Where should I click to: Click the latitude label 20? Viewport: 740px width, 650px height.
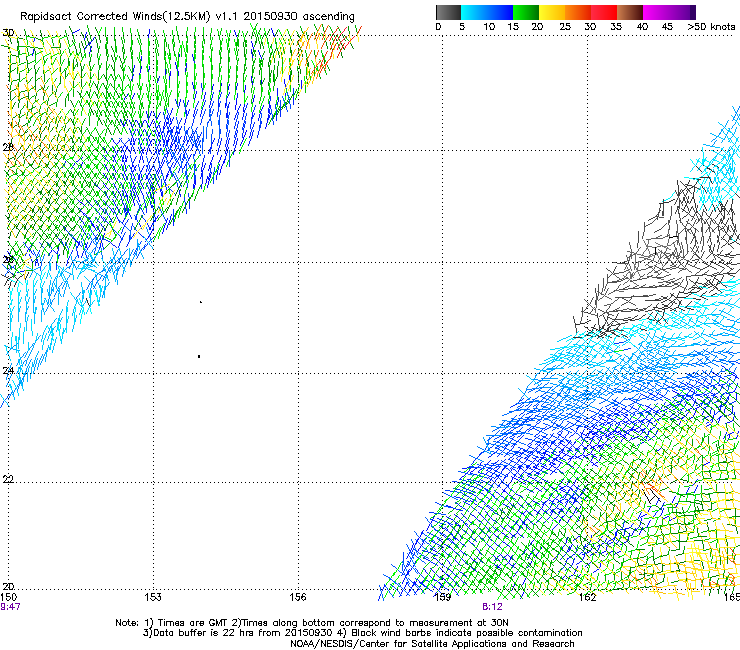click(8, 587)
